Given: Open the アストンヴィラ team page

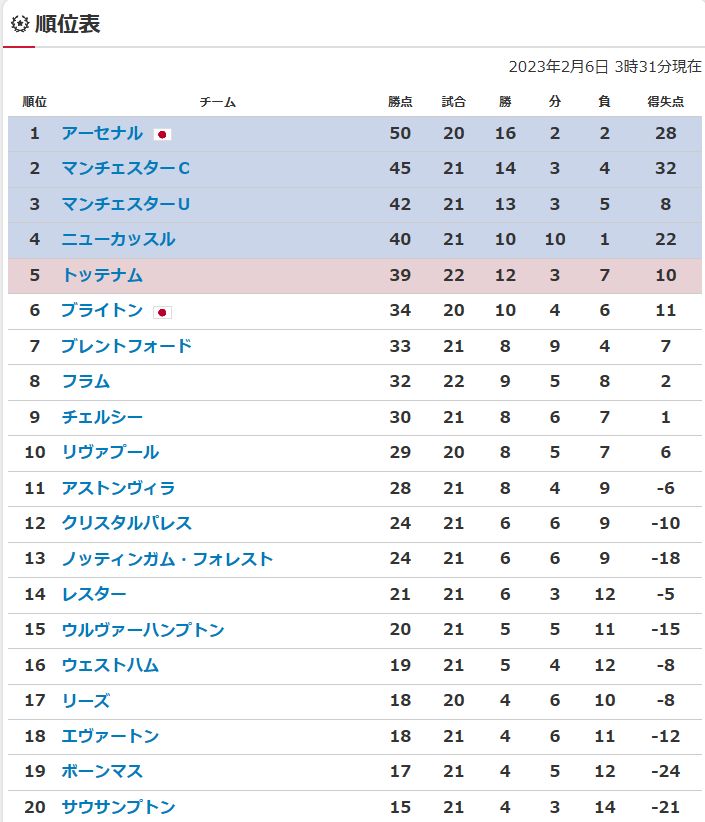Looking at the screenshot, I should point(118,488).
